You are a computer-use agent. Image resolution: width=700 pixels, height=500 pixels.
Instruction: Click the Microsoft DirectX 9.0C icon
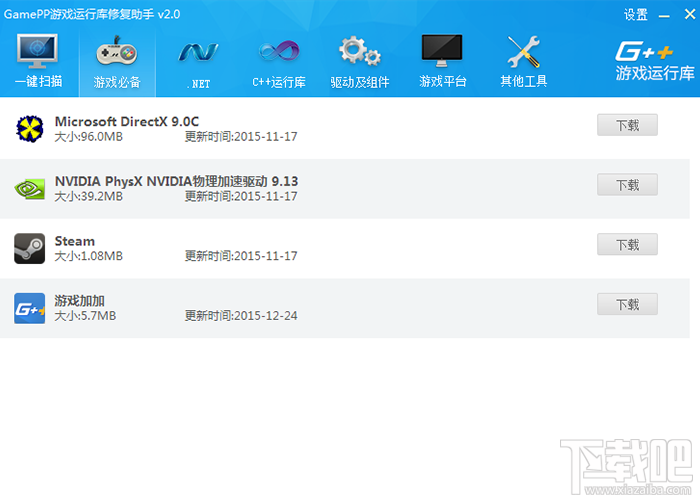point(29,129)
